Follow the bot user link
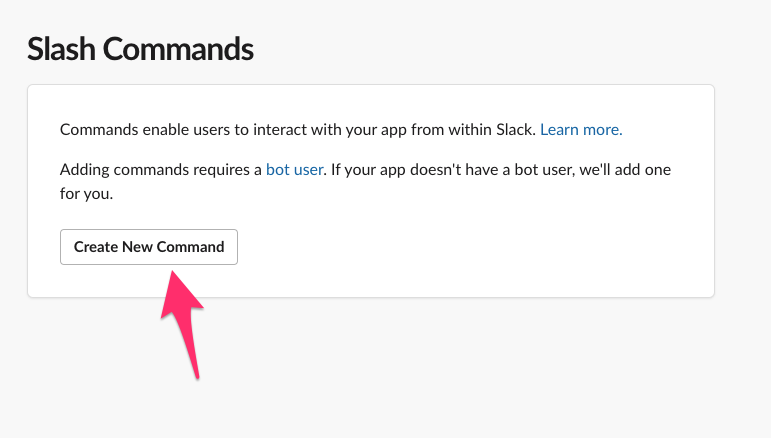771x438 pixels. [295, 170]
